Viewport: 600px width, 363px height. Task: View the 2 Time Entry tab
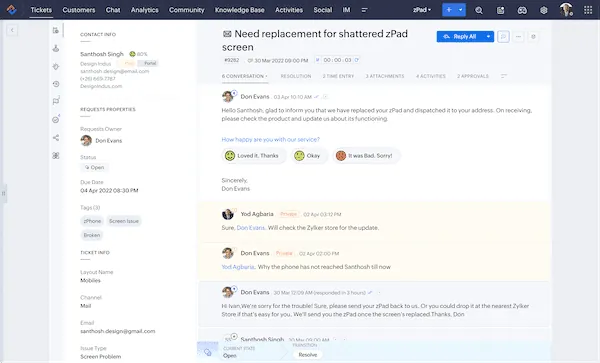[338, 76]
